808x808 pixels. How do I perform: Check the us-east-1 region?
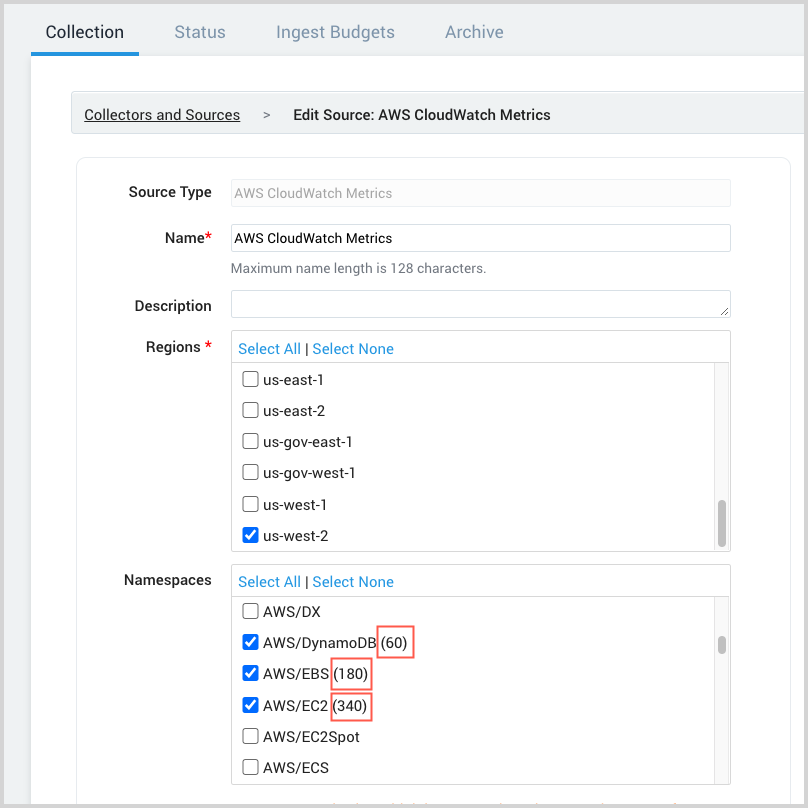coord(250,379)
